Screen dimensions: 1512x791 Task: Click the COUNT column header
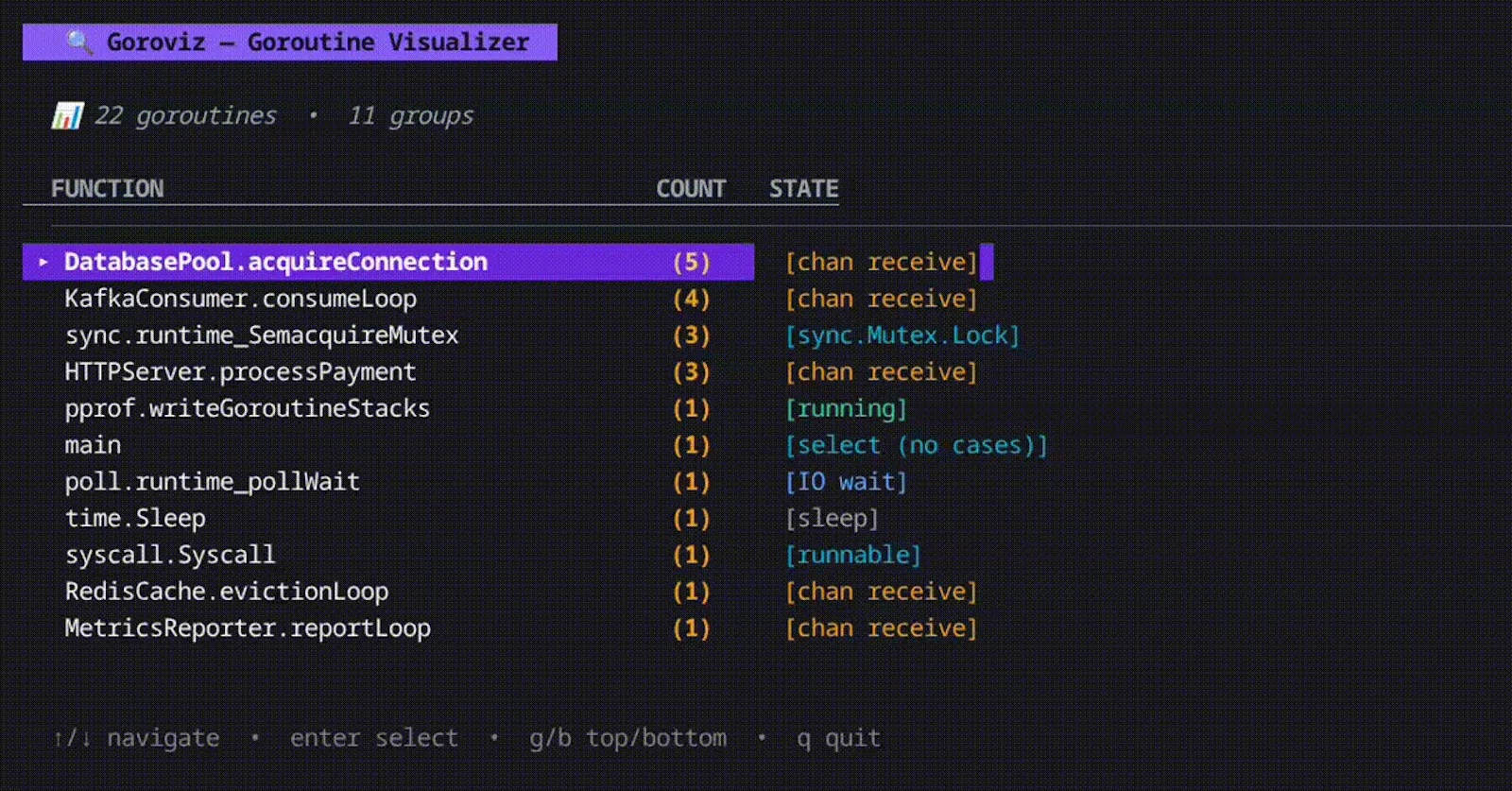[x=691, y=189]
